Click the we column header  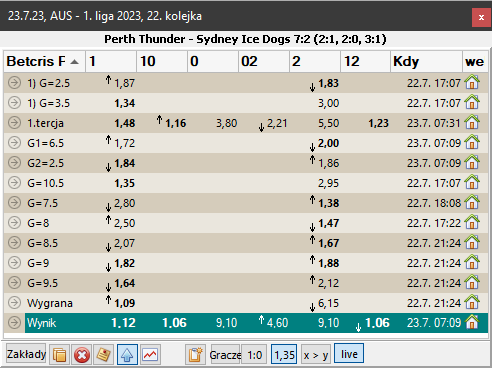pyautogui.click(x=475, y=61)
